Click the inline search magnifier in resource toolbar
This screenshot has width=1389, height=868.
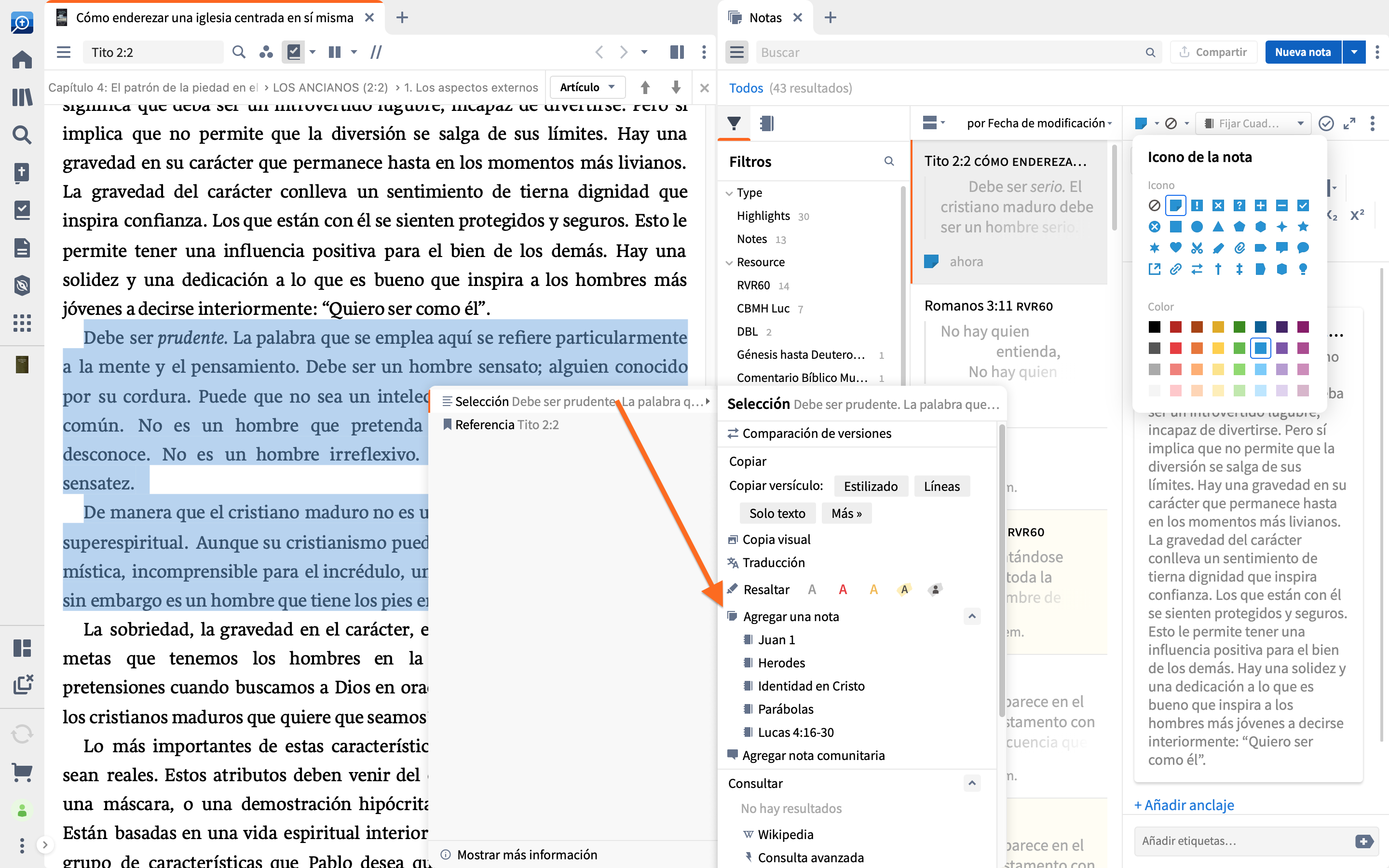[x=239, y=52]
